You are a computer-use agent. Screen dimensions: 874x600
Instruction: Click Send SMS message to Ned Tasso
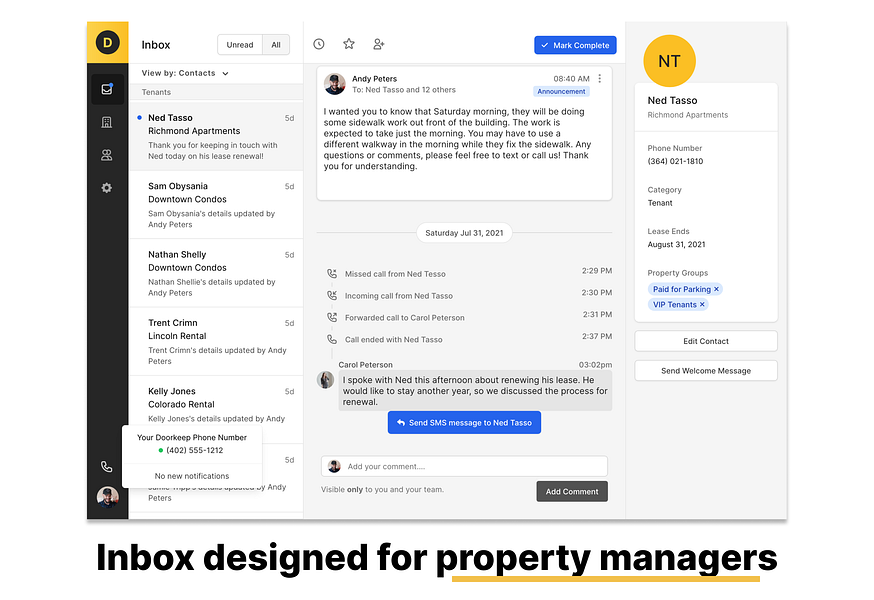(464, 423)
